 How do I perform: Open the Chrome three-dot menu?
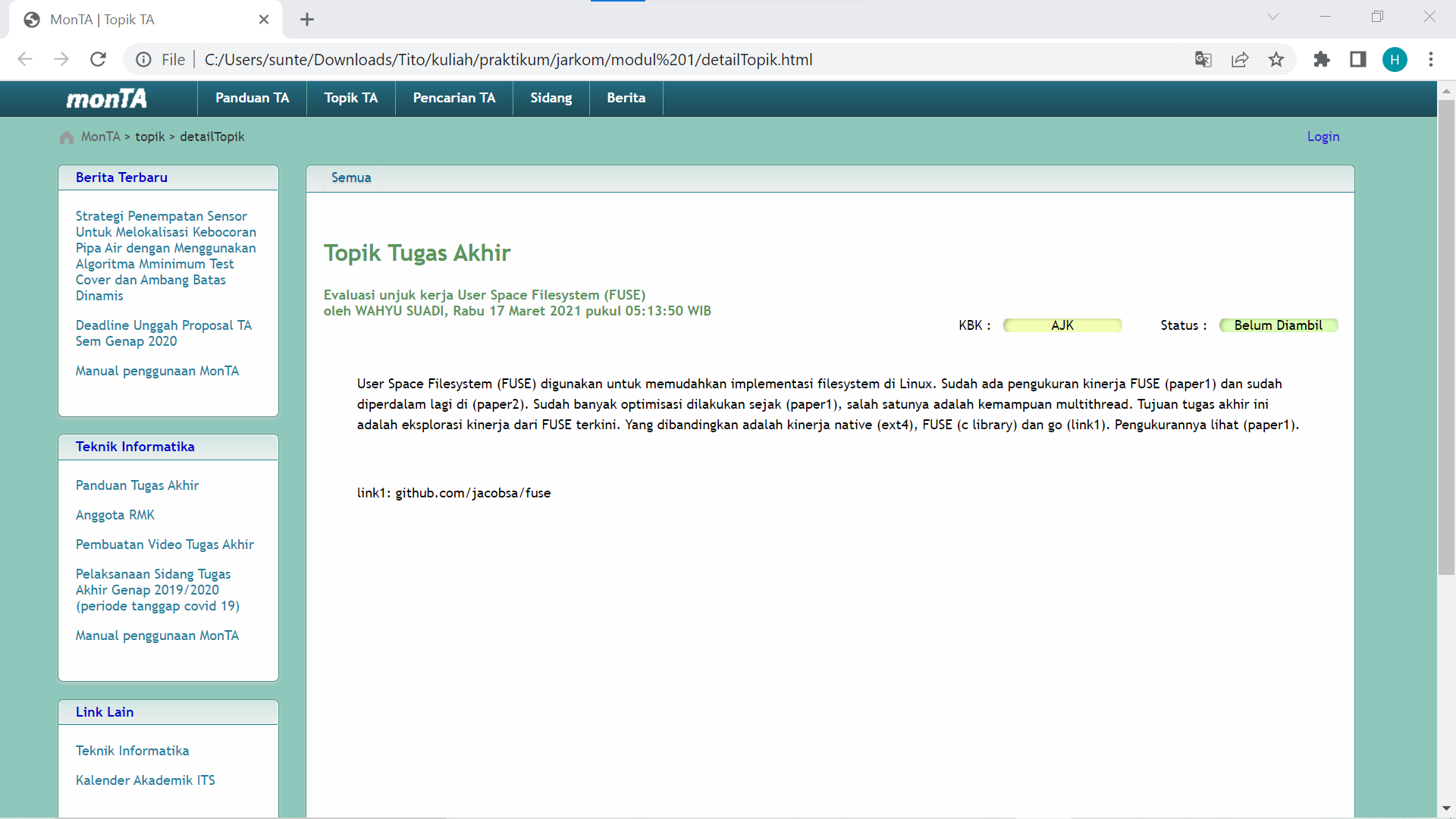tap(1431, 59)
